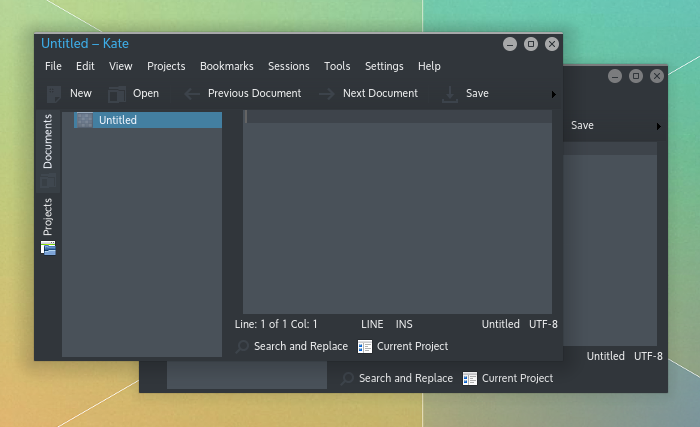
Task: Maximize the back Kate window
Action: (636, 76)
